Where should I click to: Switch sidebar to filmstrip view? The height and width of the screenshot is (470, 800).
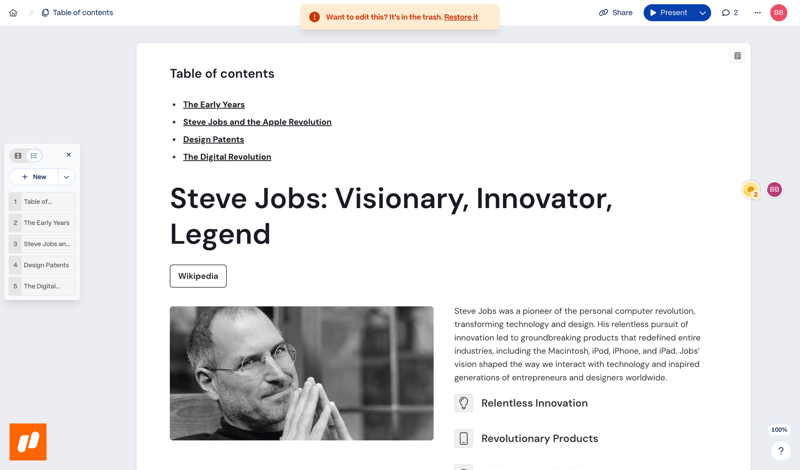click(18, 156)
